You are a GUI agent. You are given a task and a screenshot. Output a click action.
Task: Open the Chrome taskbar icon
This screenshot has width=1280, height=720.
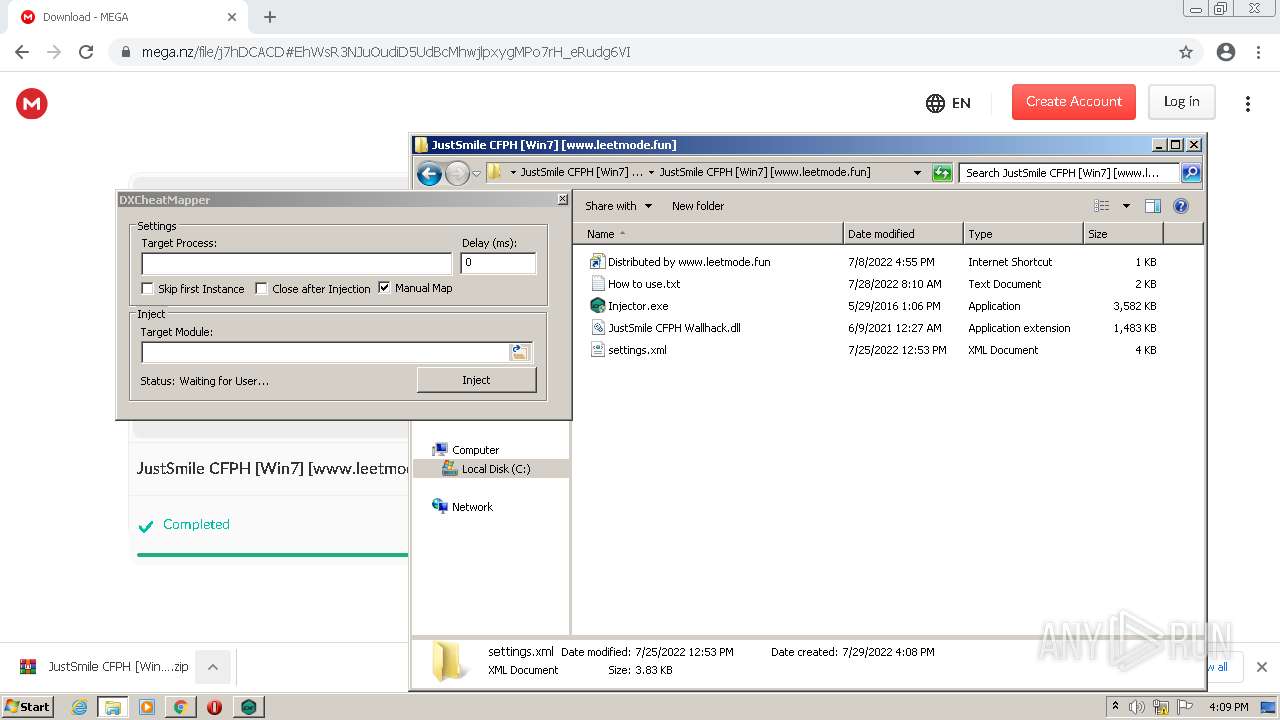coord(180,707)
